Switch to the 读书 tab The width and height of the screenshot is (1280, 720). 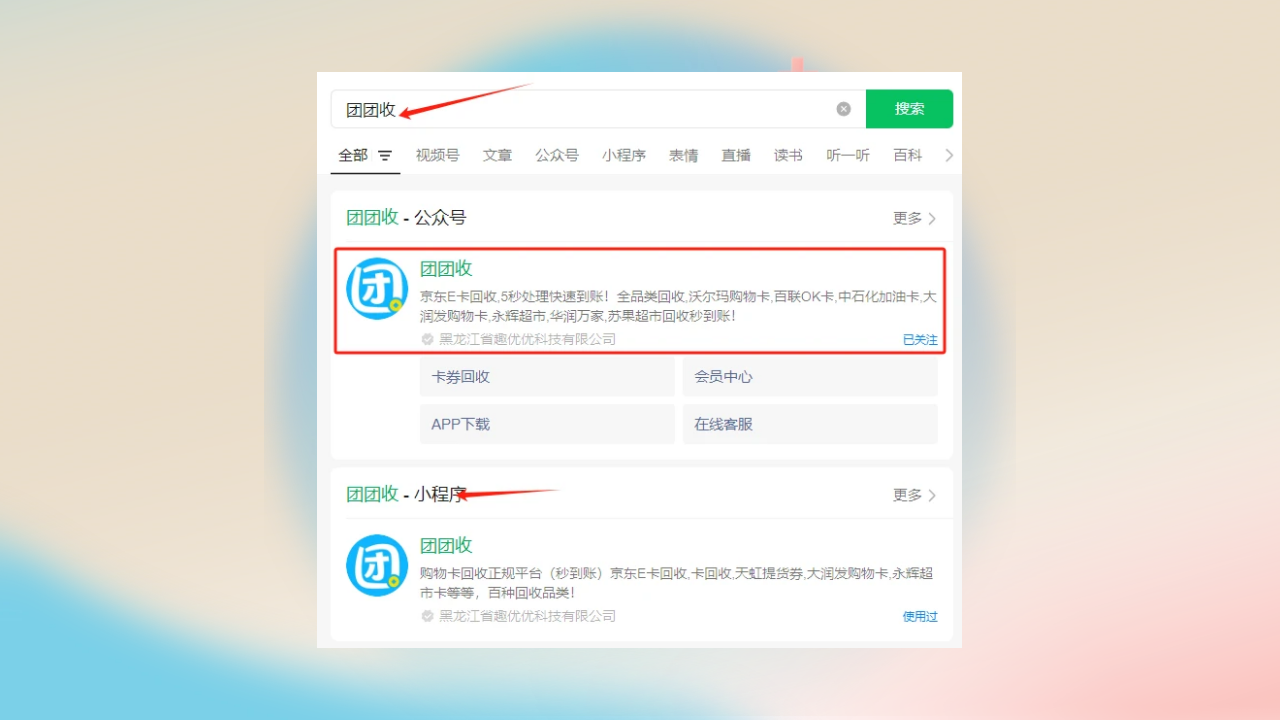point(788,155)
